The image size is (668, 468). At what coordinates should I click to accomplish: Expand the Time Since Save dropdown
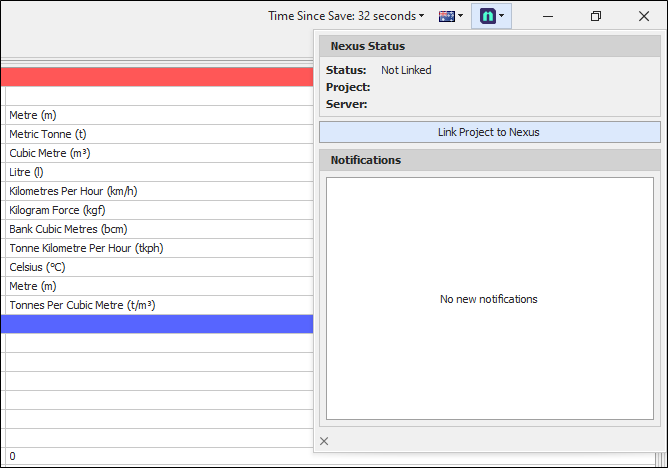click(x=346, y=16)
